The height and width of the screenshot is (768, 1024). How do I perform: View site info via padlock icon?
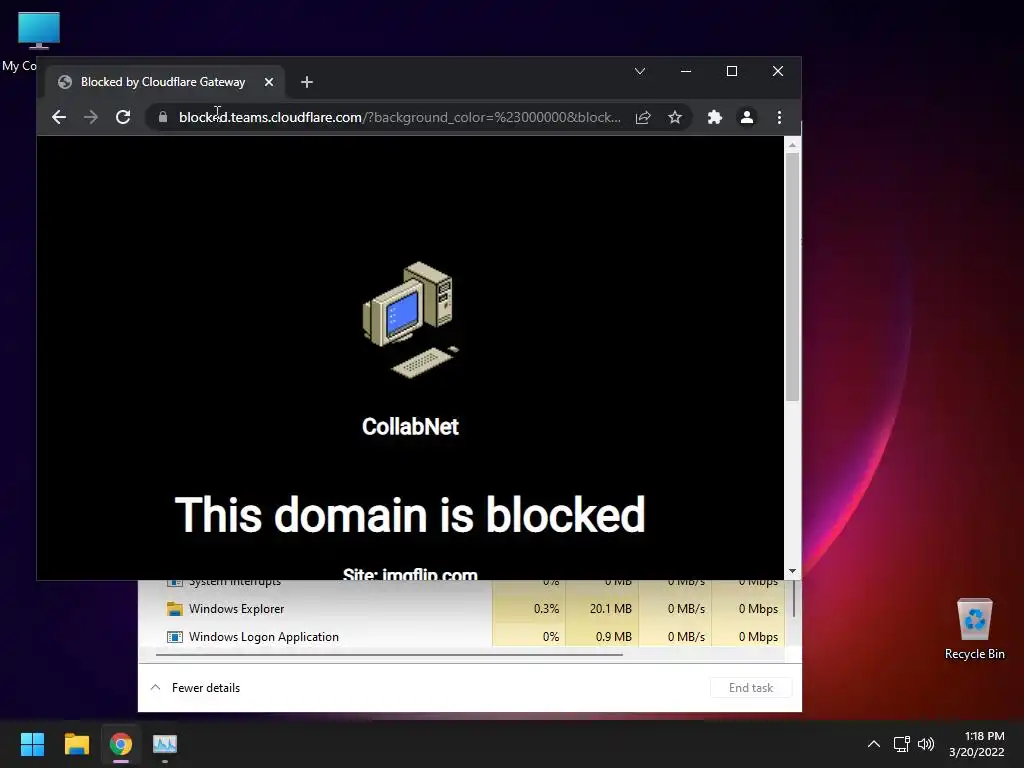tap(163, 117)
